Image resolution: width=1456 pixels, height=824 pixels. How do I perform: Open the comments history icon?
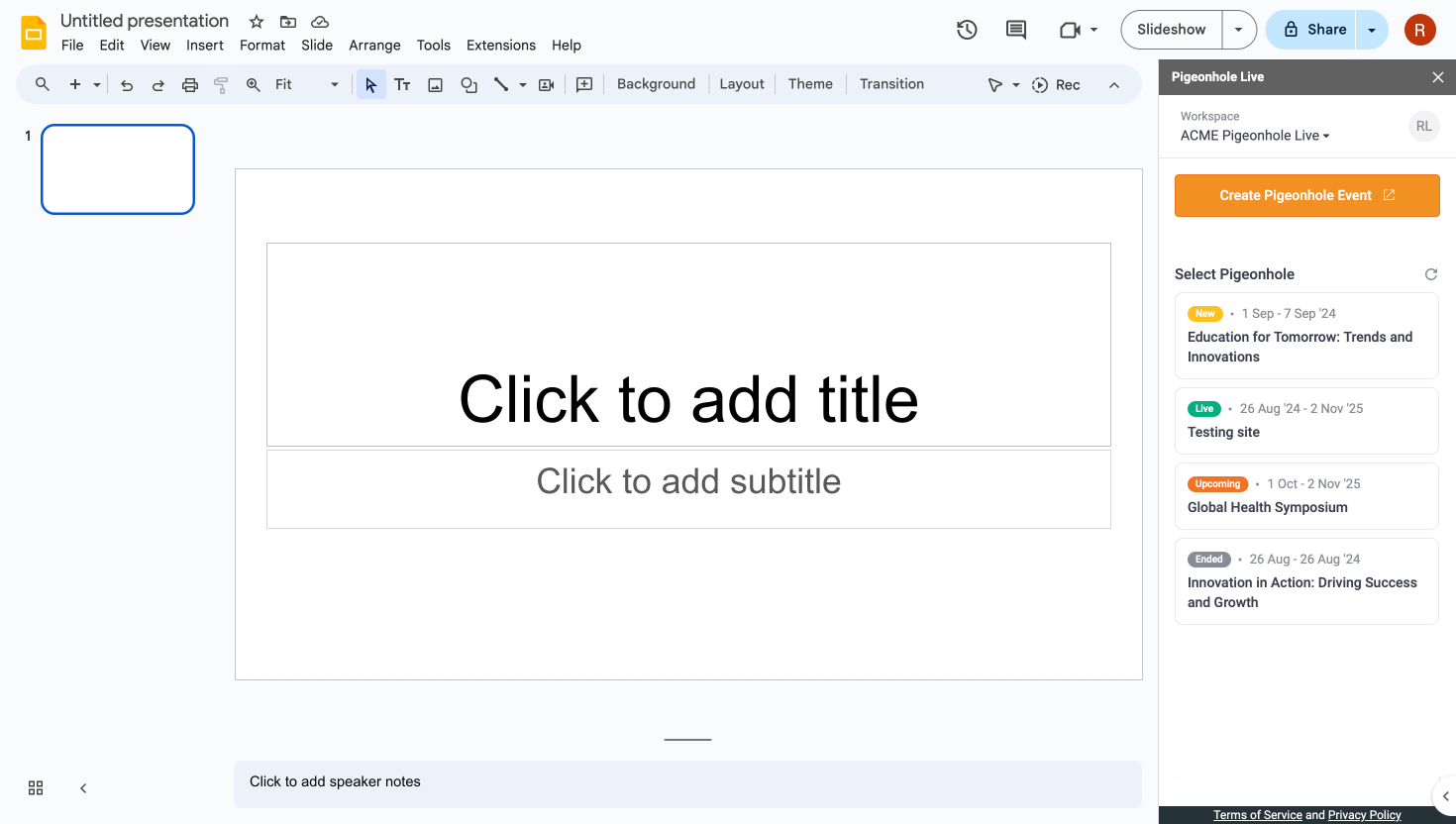click(x=1016, y=30)
